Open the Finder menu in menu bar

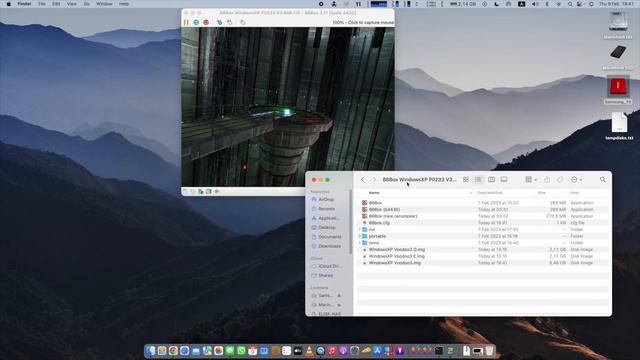[x=24, y=4]
